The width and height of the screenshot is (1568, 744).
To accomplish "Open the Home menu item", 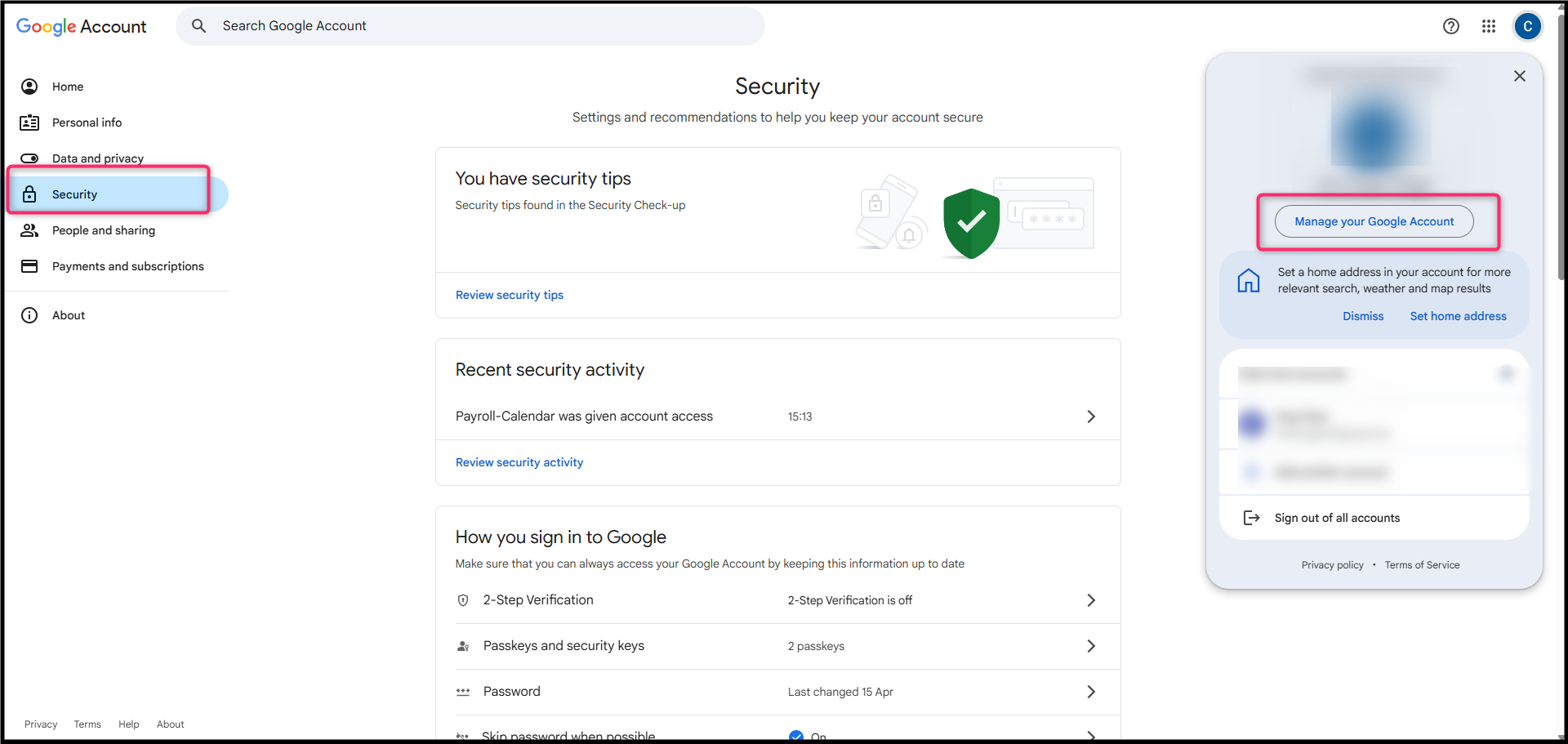I will click(x=117, y=87).
